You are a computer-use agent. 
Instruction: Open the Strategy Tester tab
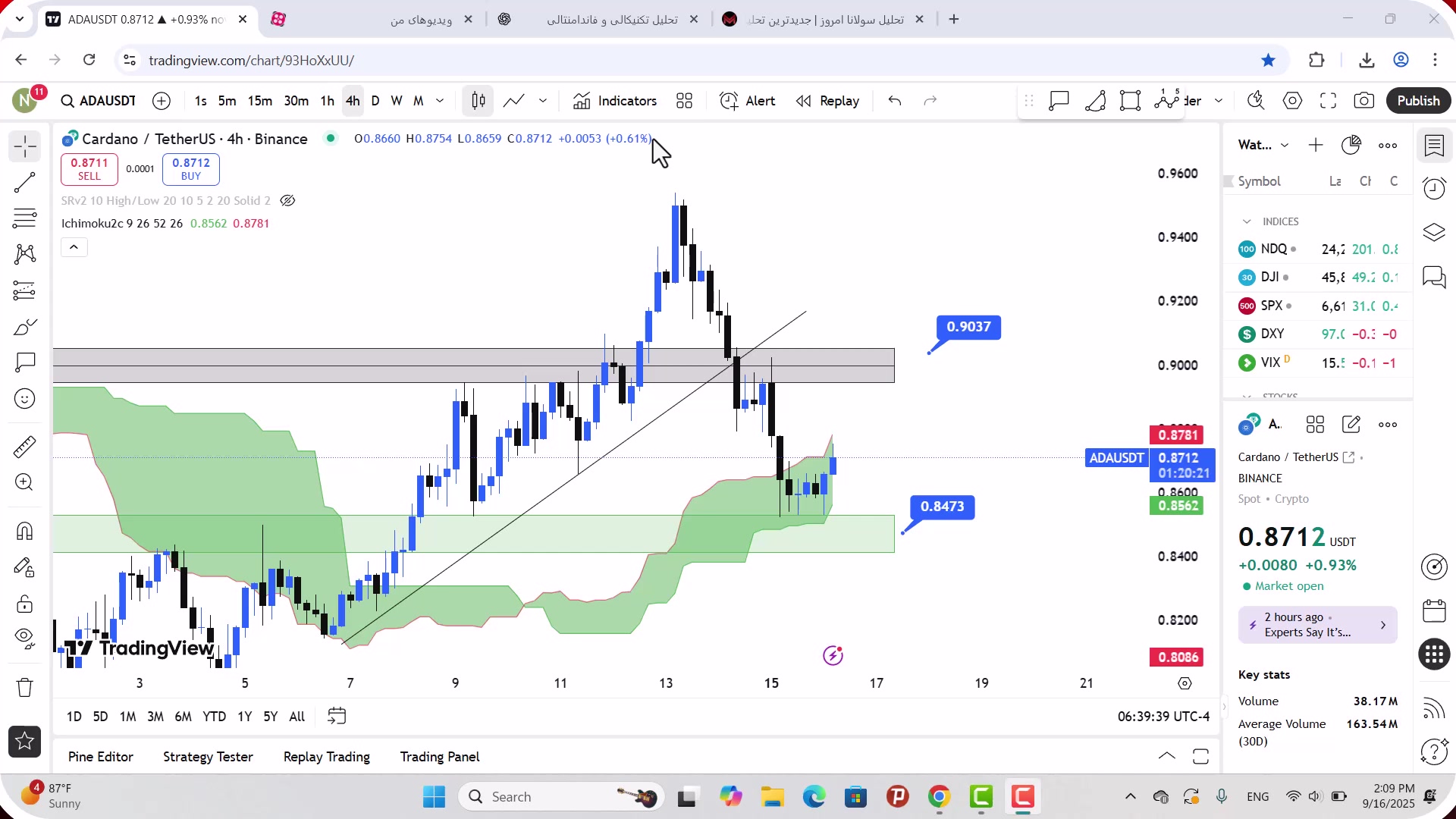(x=208, y=757)
